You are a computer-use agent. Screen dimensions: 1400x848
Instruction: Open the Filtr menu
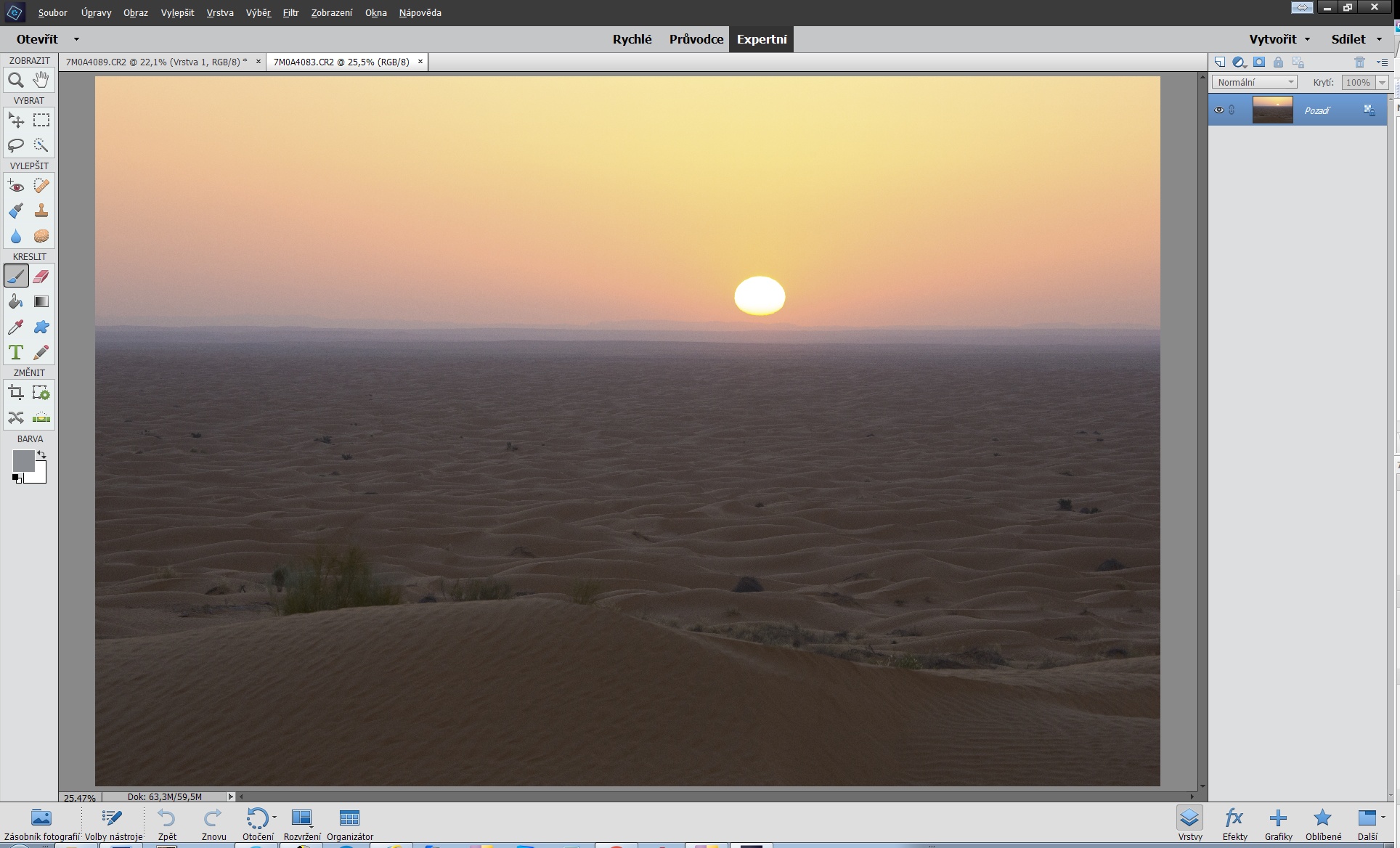tap(290, 12)
